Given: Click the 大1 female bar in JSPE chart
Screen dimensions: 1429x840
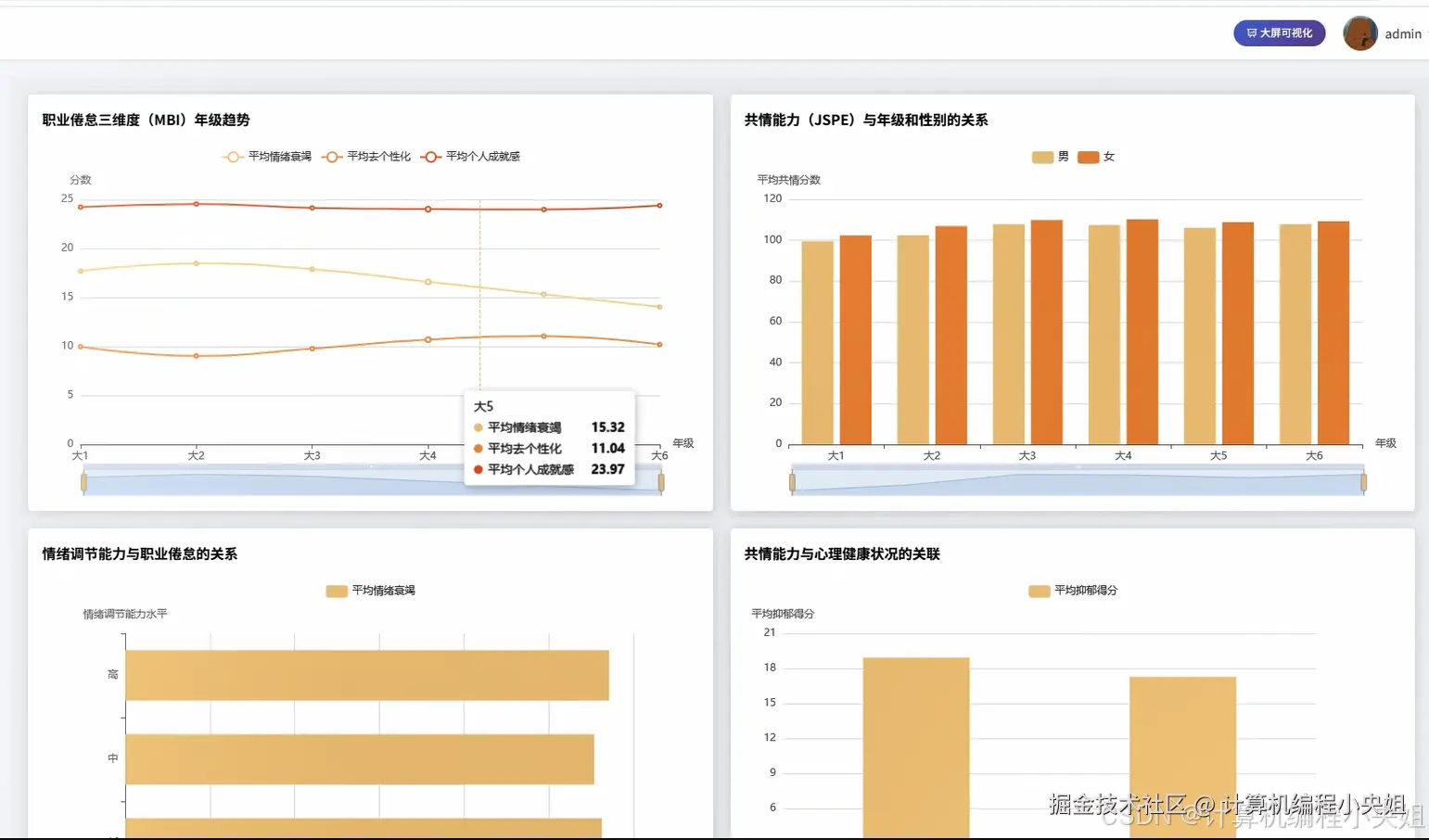Looking at the screenshot, I should coord(856,340).
